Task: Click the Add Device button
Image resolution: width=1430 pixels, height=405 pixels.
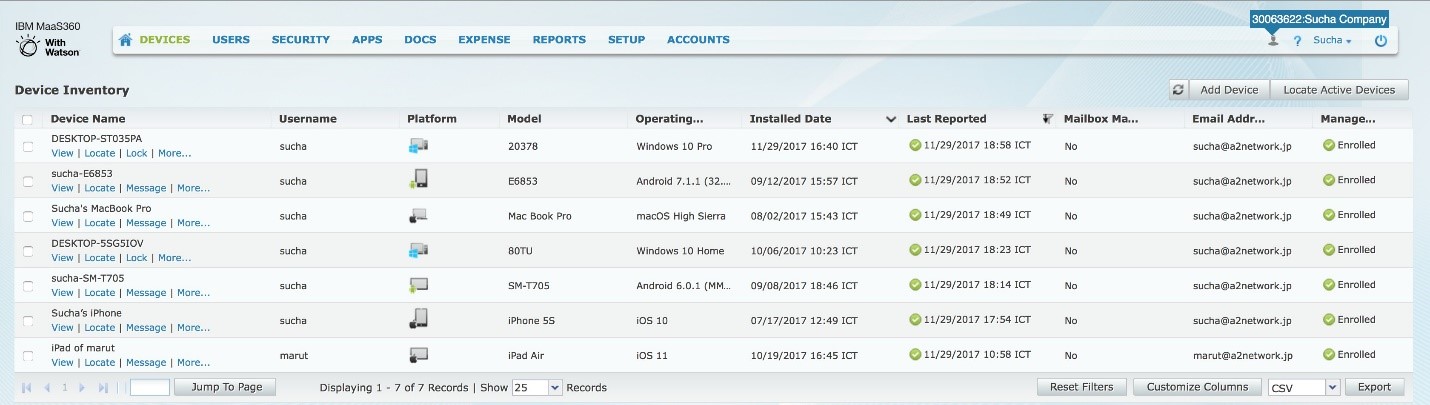Action: point(1229,90)
